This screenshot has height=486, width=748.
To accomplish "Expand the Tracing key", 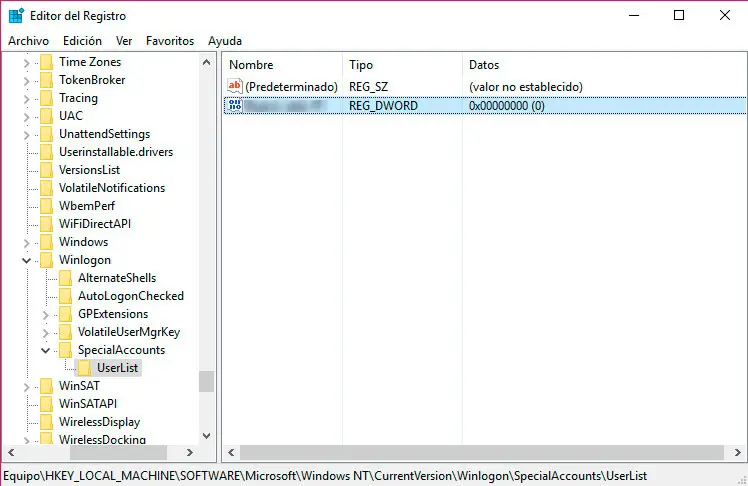I will [x=27, y=99].
